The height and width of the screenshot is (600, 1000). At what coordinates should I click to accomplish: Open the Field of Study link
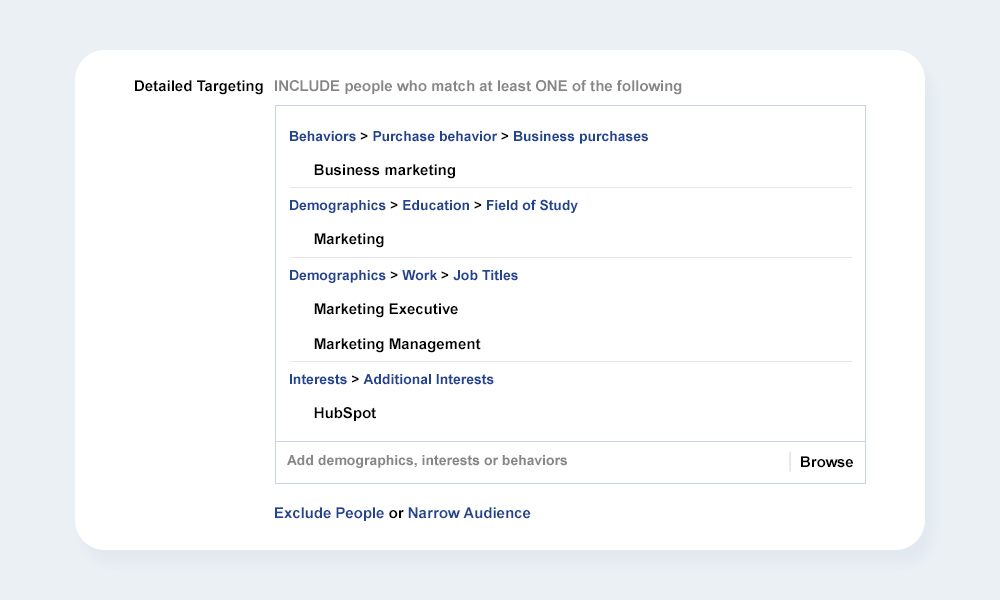click(x=532, y=205)
